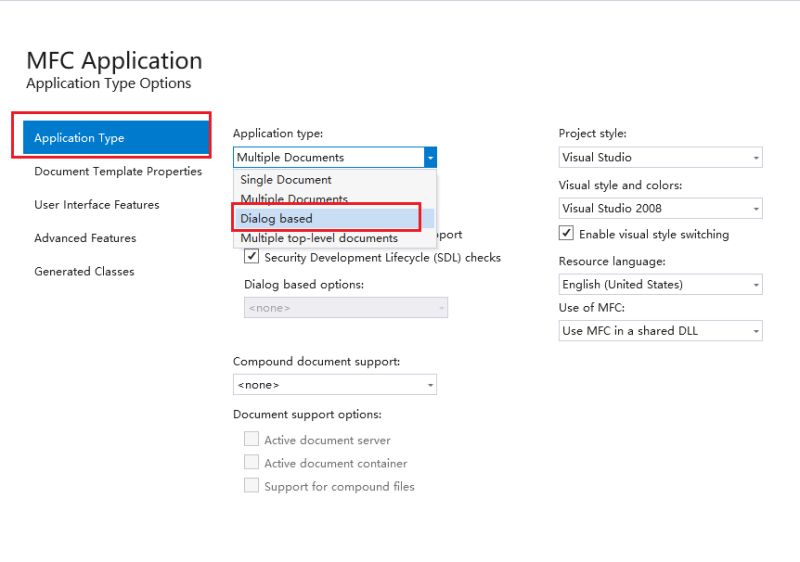Click the Application type field showing Multiple Documents

coord(329,158)
